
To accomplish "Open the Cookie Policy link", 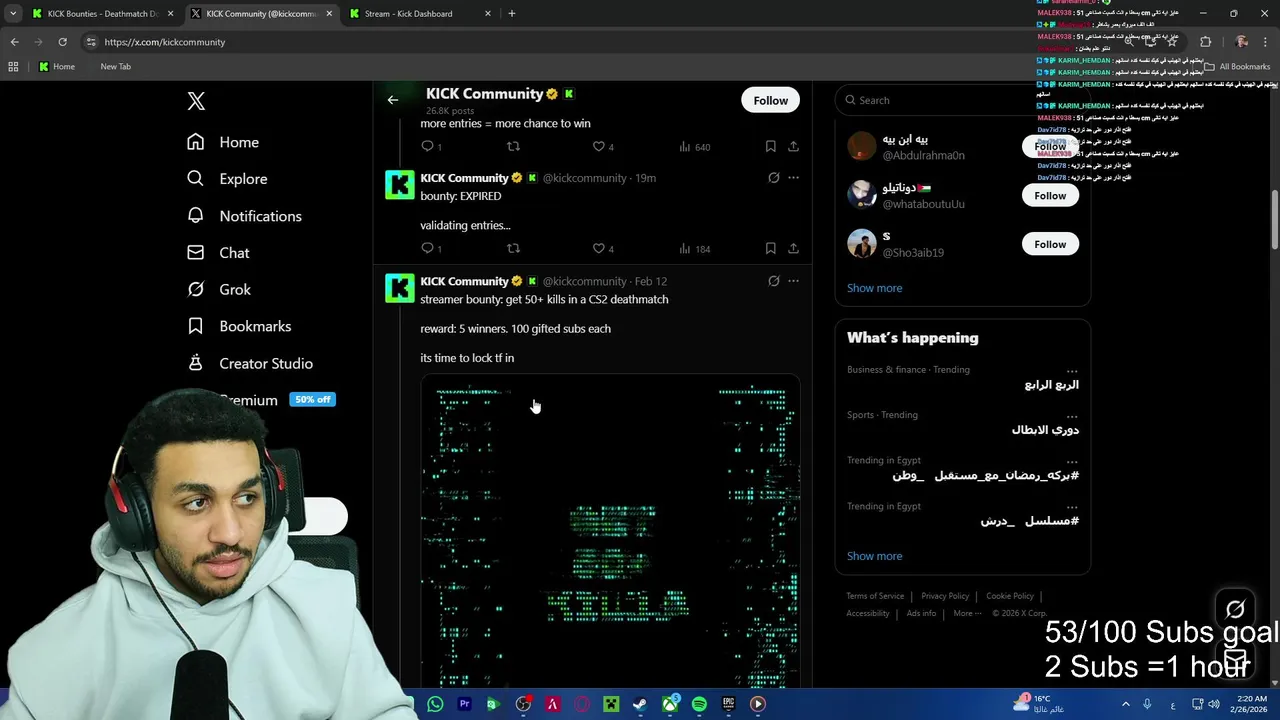I will (x=1010, y=596).
